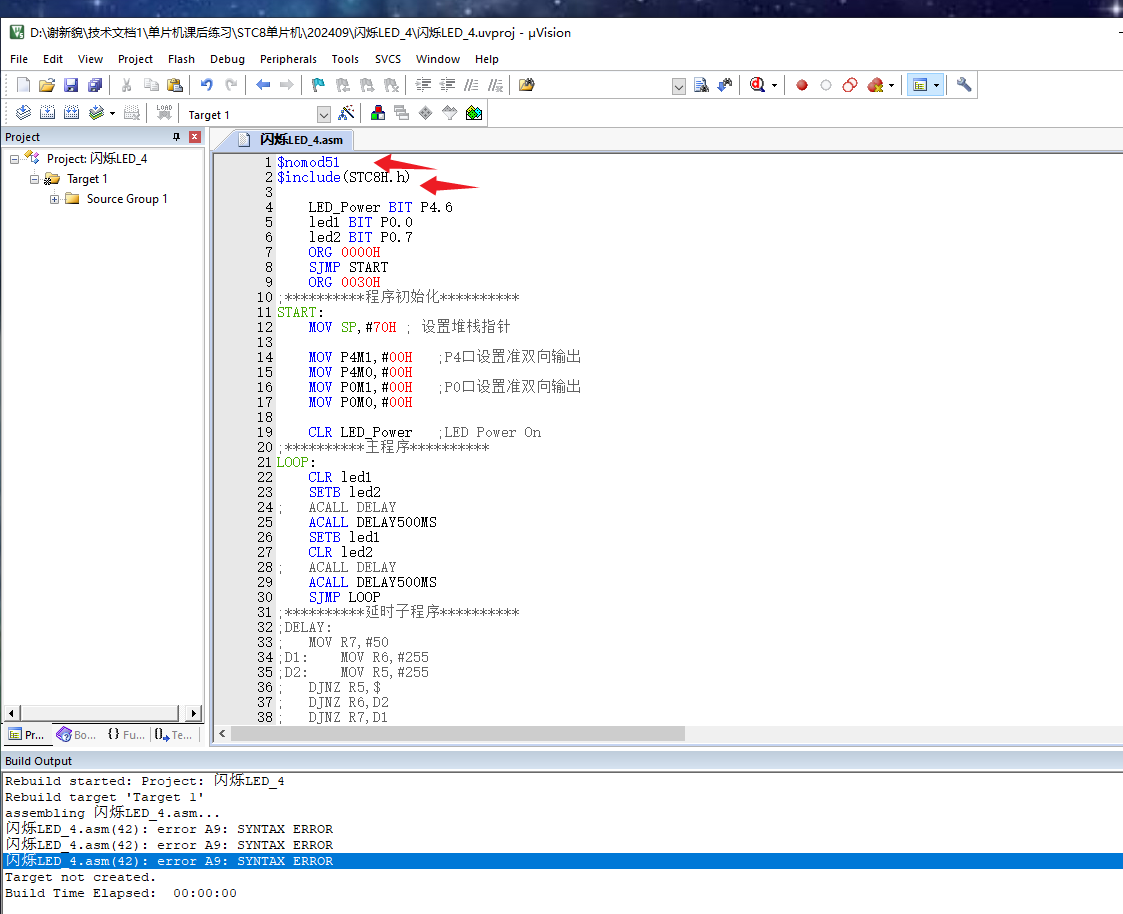The width and height of the screenshot is (1123, 914).
Task: Open the Peripherals menu
Action: click(x=288, y=59)
